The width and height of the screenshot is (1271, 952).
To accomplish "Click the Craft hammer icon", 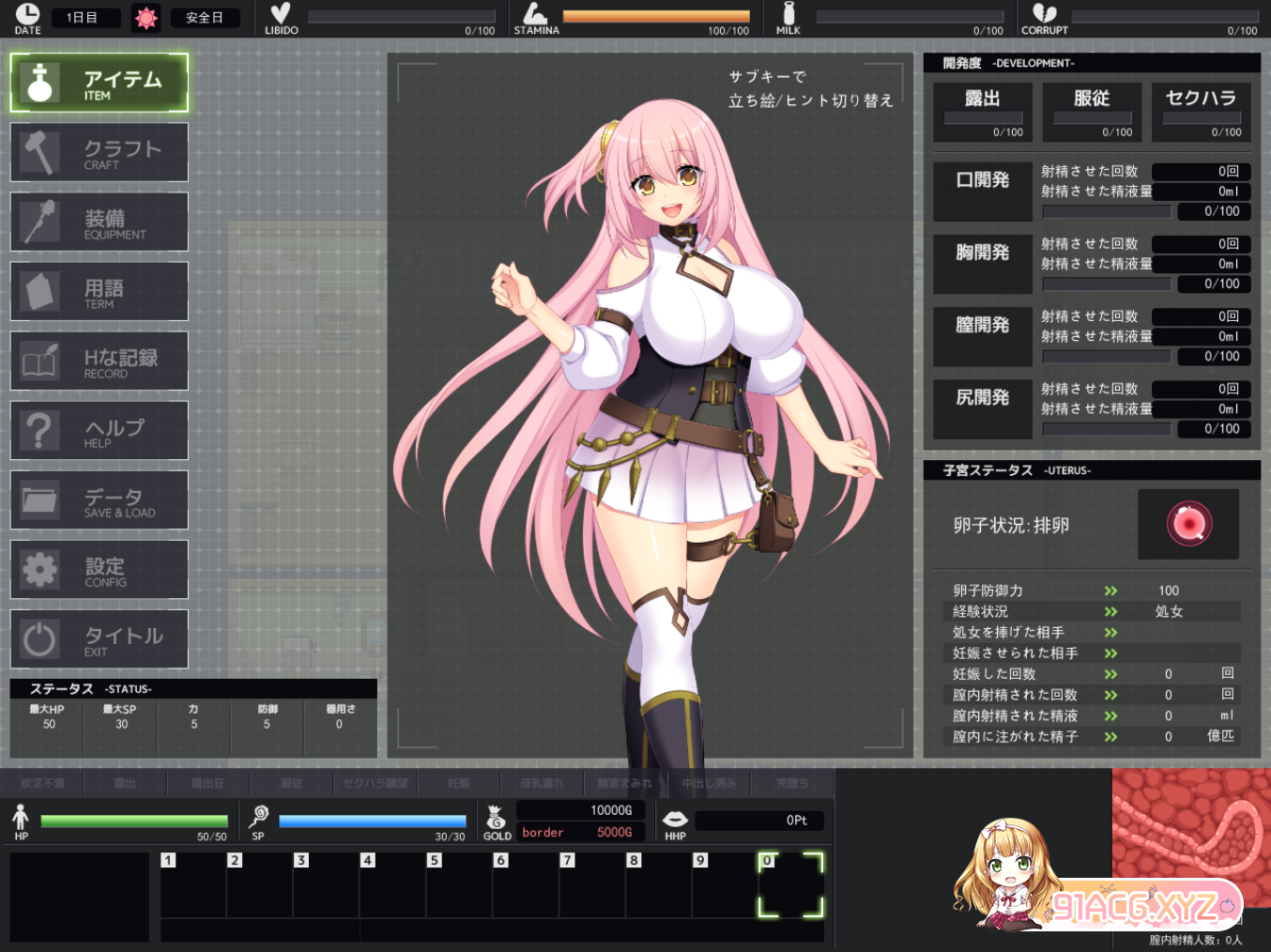I will [39, 152].
